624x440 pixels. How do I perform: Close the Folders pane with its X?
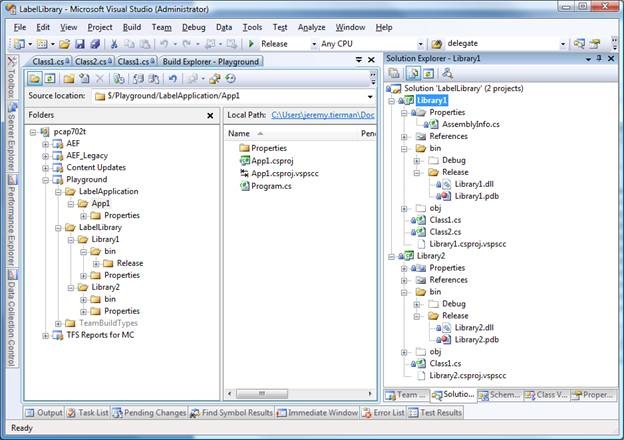tap(210, 115)
